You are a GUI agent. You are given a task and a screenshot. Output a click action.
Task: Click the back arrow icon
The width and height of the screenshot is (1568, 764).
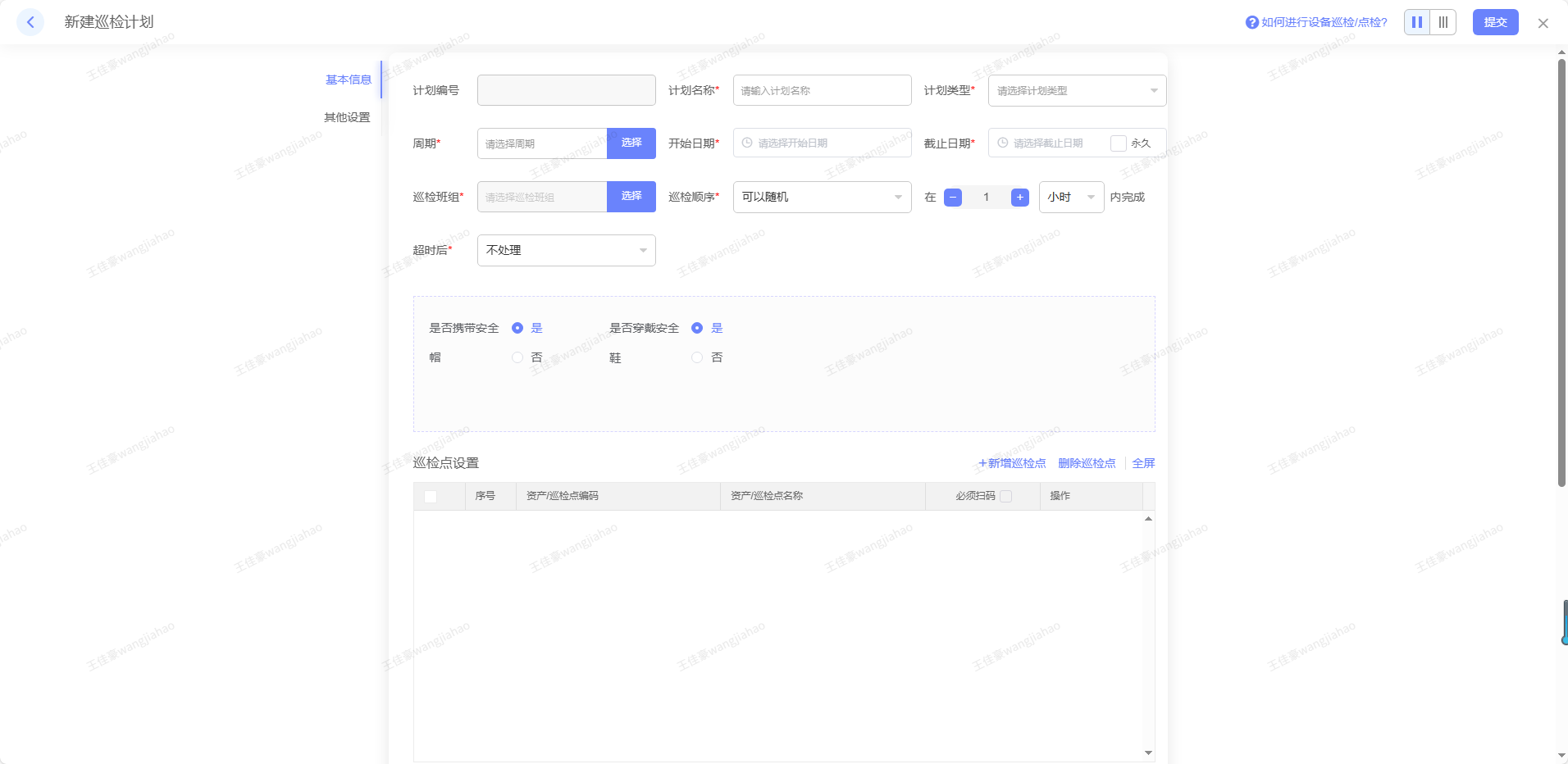[x=30, y=22]
